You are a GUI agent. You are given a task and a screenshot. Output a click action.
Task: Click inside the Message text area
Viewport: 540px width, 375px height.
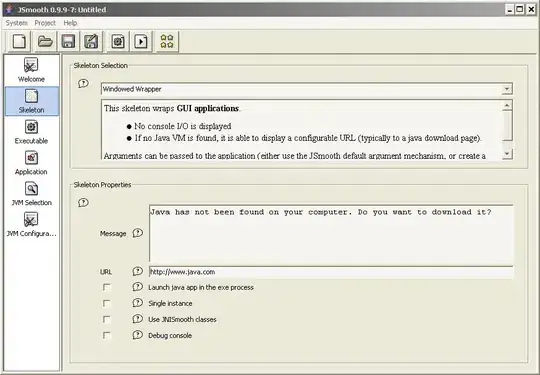331,234
